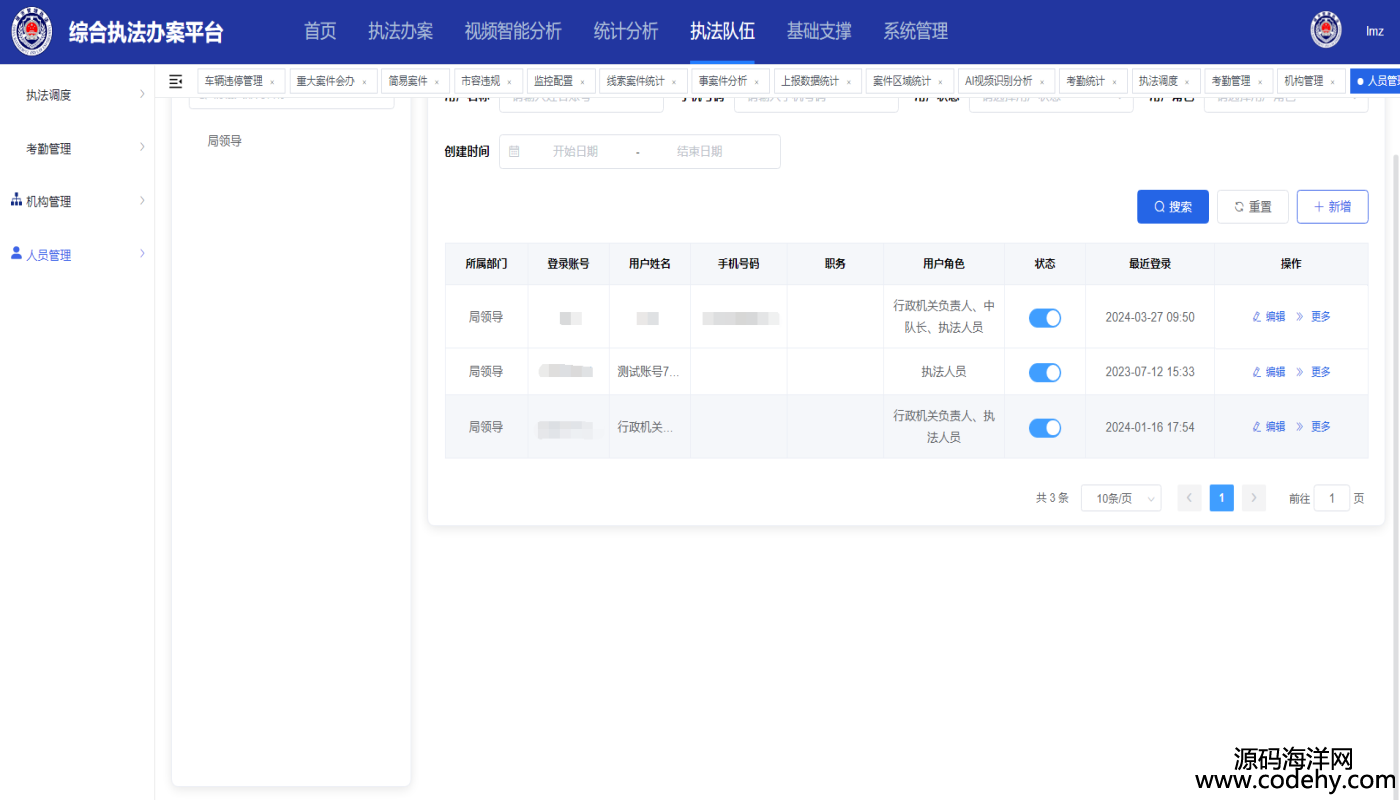The image size is (1400, 800).
Task: Select the 执法队伍 top menu
Action: 722,31
